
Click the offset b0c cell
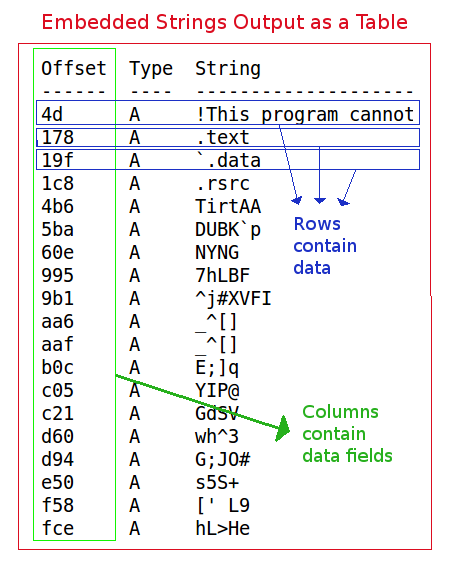pyautogui.click(x=57, y=368)
